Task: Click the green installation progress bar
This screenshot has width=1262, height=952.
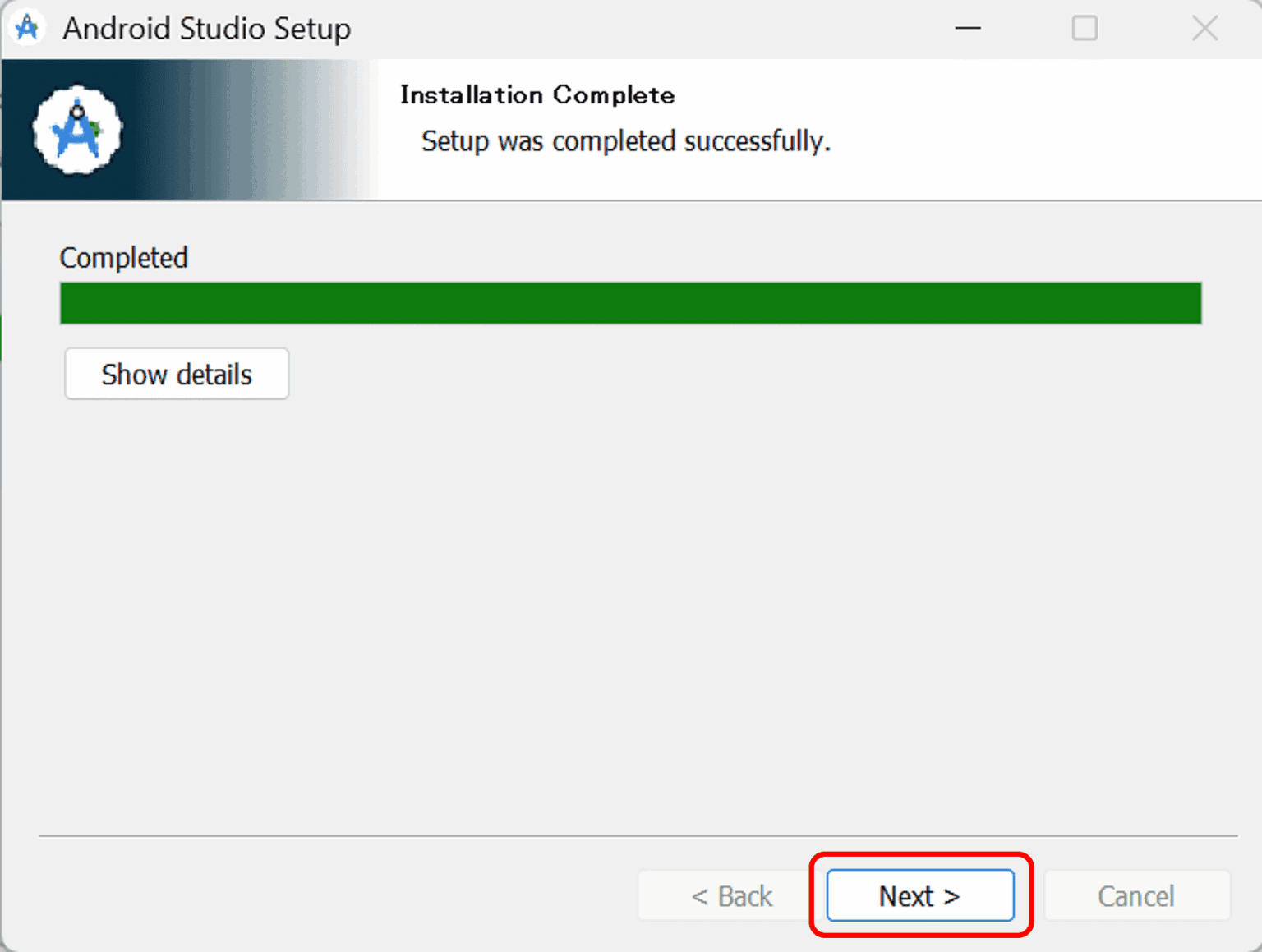Action: click(x=631, y=303)
